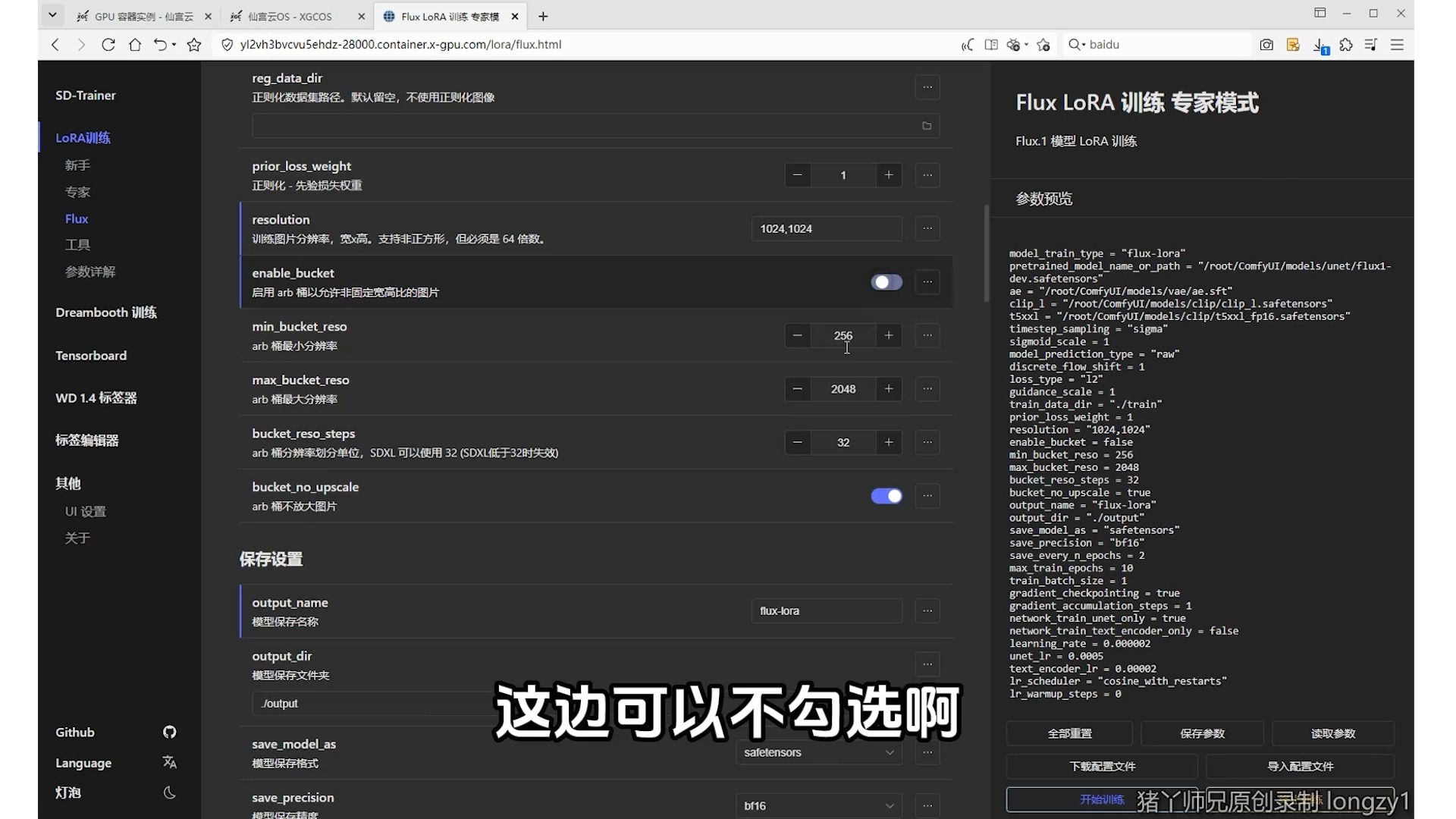Click 读取参数 button
Viewport: 1456px width, 819px height.
point(1333,733)
